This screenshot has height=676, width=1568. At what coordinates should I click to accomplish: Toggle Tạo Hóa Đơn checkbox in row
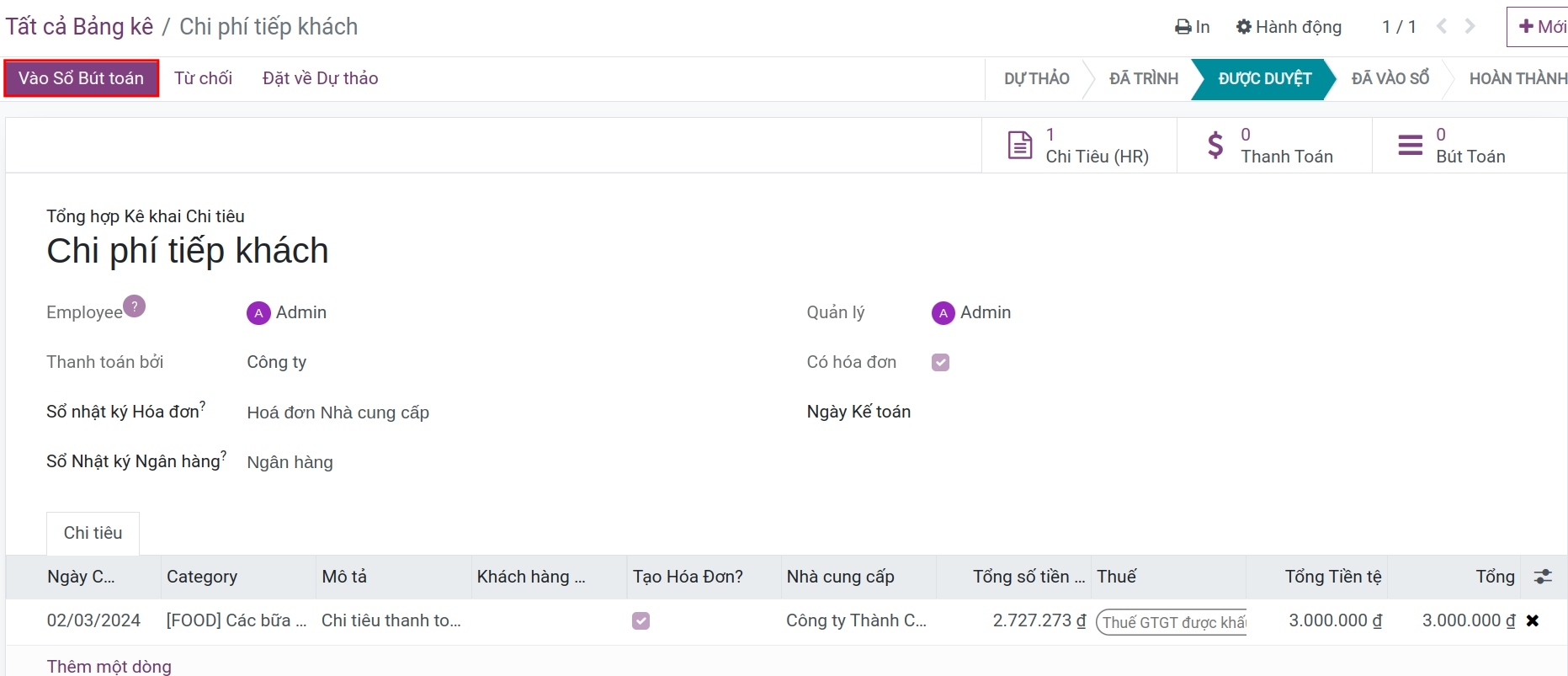pos(641,620)
